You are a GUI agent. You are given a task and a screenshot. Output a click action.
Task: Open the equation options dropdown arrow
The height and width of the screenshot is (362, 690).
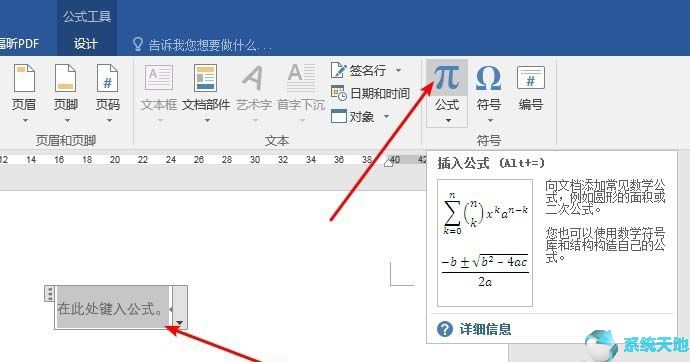(x=180, y=323)
